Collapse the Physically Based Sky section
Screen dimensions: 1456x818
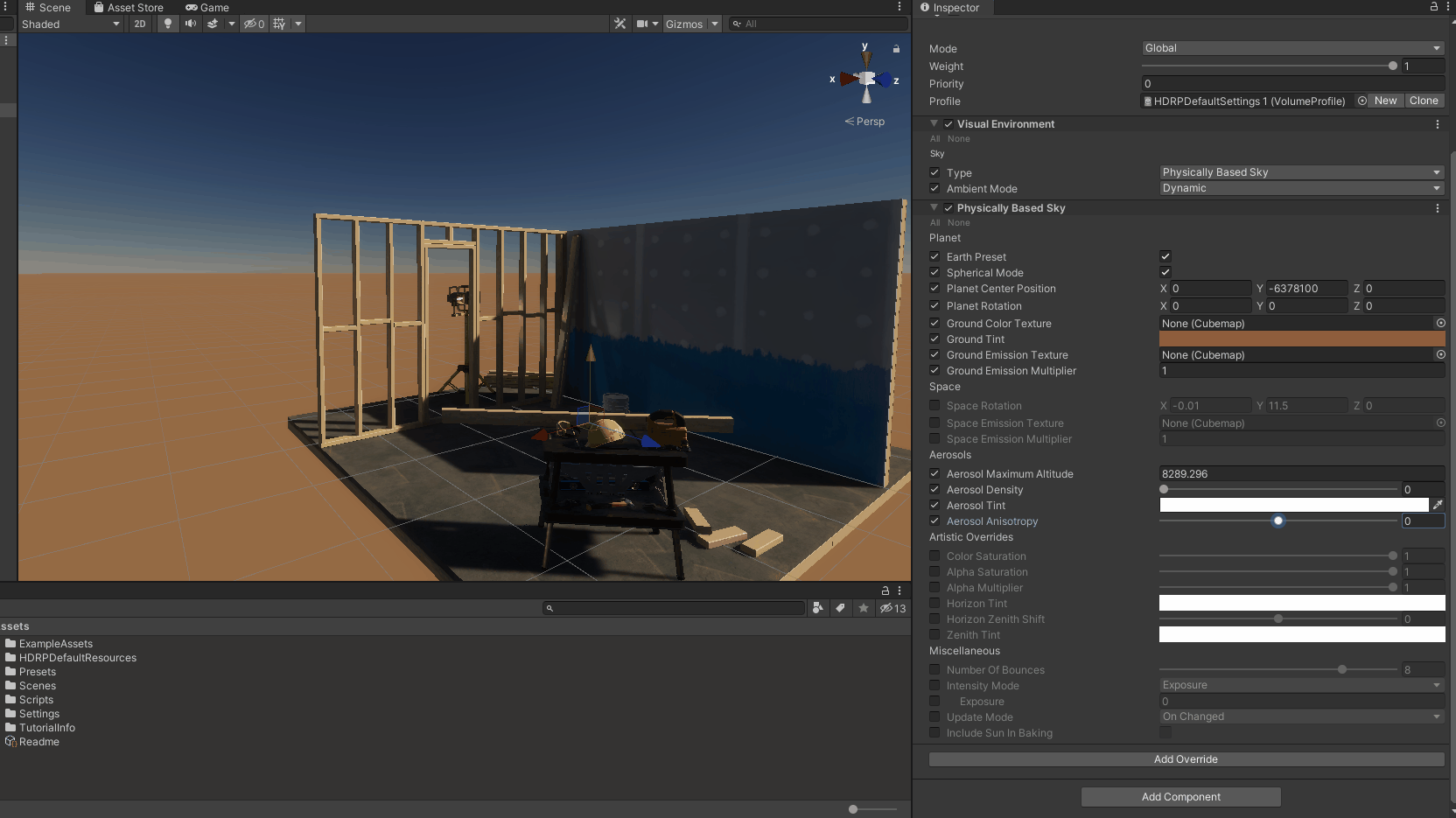point(934,207)
